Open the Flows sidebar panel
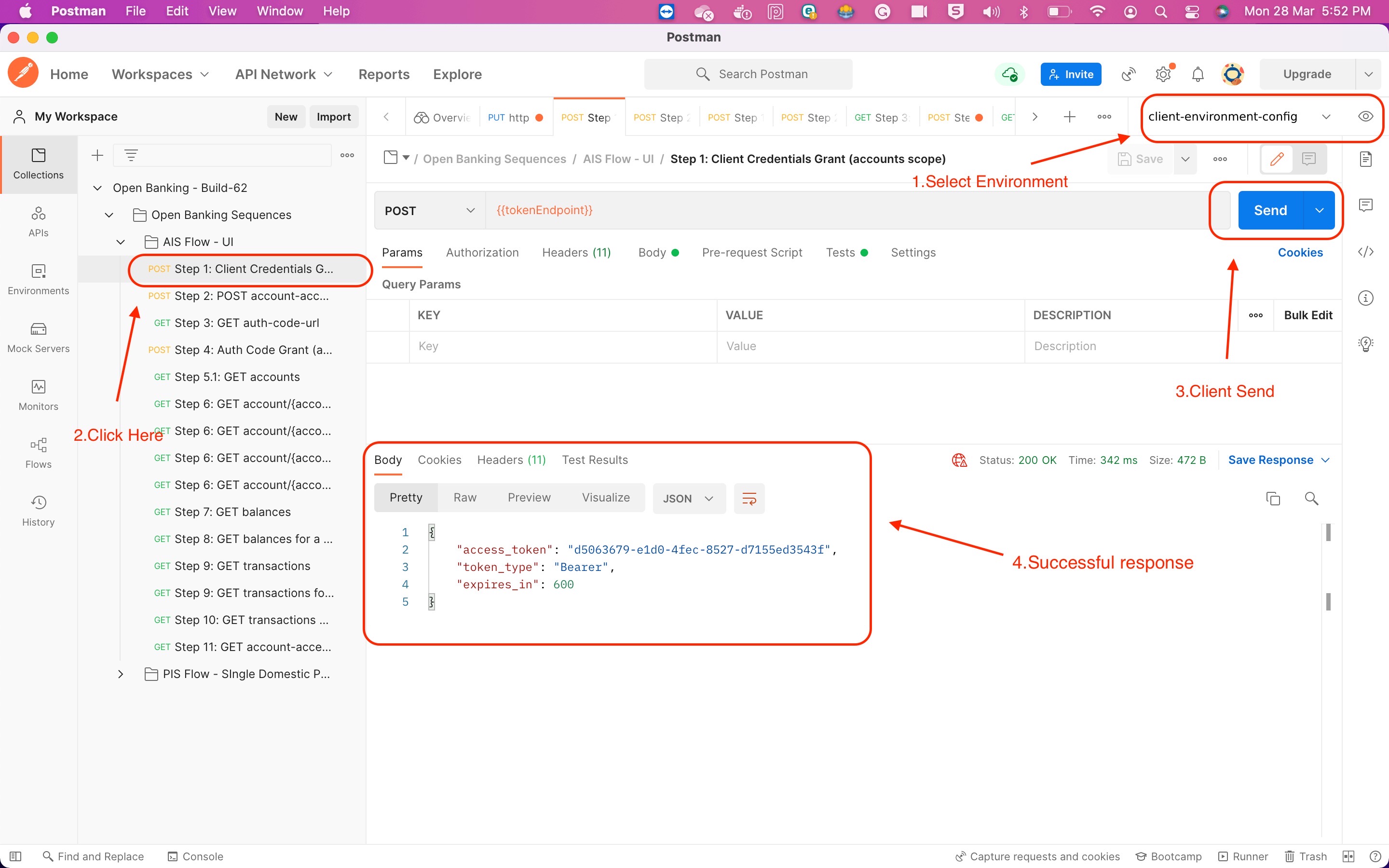Image resolution: width=1389 pixels, height=868 pixels. coord(39,453)
